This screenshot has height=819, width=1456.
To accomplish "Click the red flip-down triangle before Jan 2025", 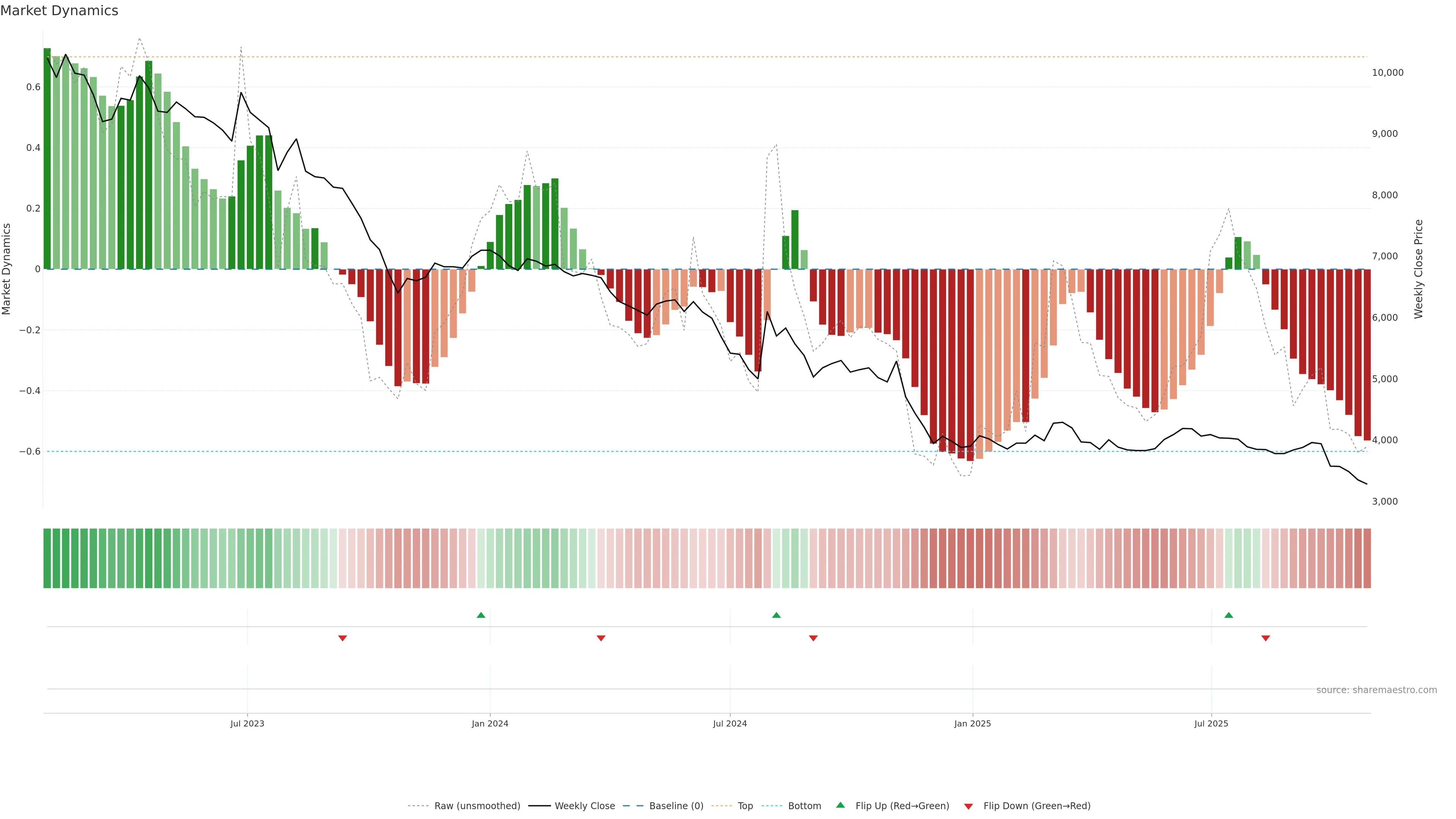I will [x=813, y=638].
